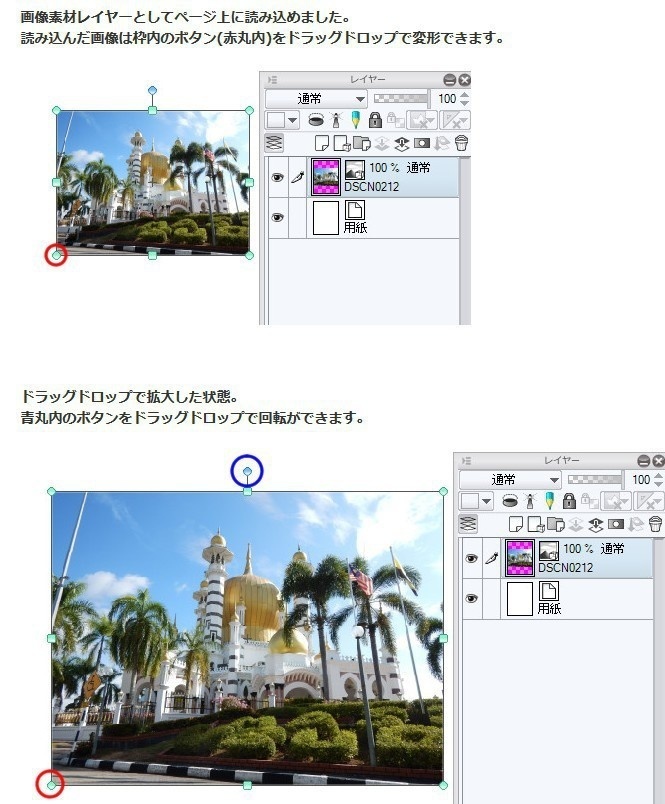Open layer color dropdown in lower panel
Viewport: 665px width, 804px height.
click(476, 501)
